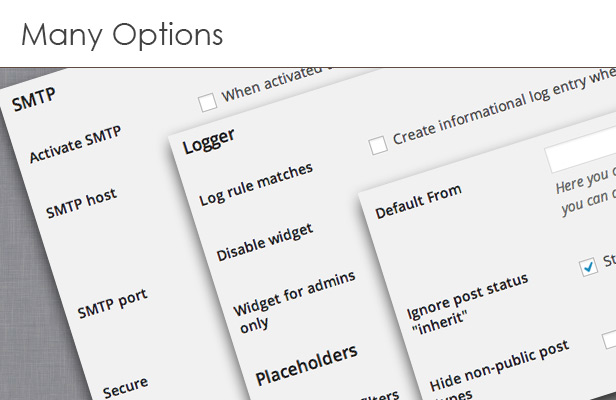The width and height of the screenshot is (616, 400).
Task: Click the "Activate SMTP" label
Action: [77, 145]
